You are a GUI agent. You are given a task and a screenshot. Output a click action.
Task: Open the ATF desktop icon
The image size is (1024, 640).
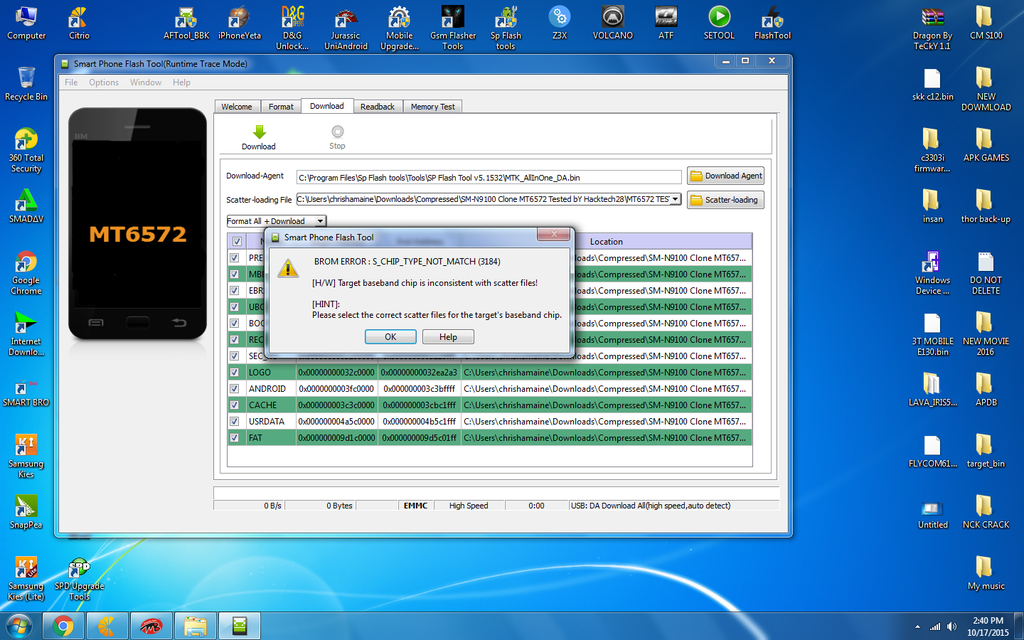(665, 24)
